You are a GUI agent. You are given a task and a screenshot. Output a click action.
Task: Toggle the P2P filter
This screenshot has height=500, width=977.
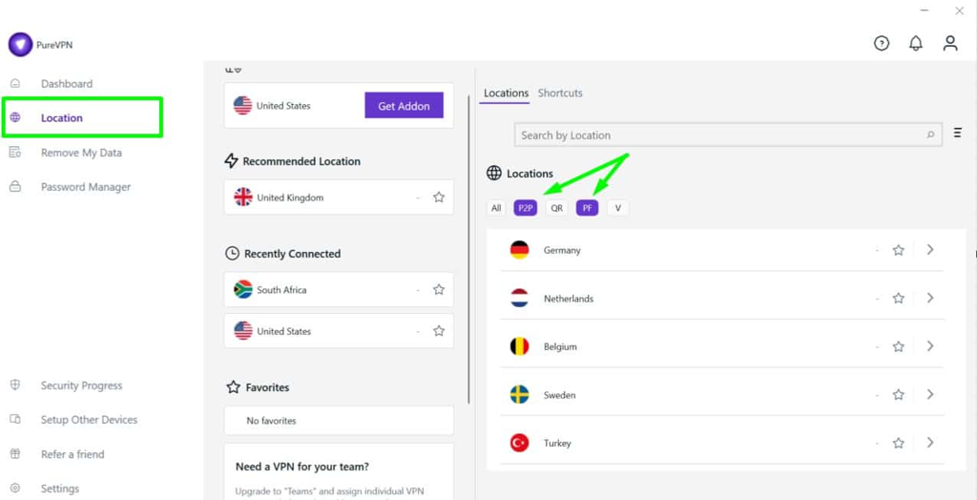coord(525,208)
